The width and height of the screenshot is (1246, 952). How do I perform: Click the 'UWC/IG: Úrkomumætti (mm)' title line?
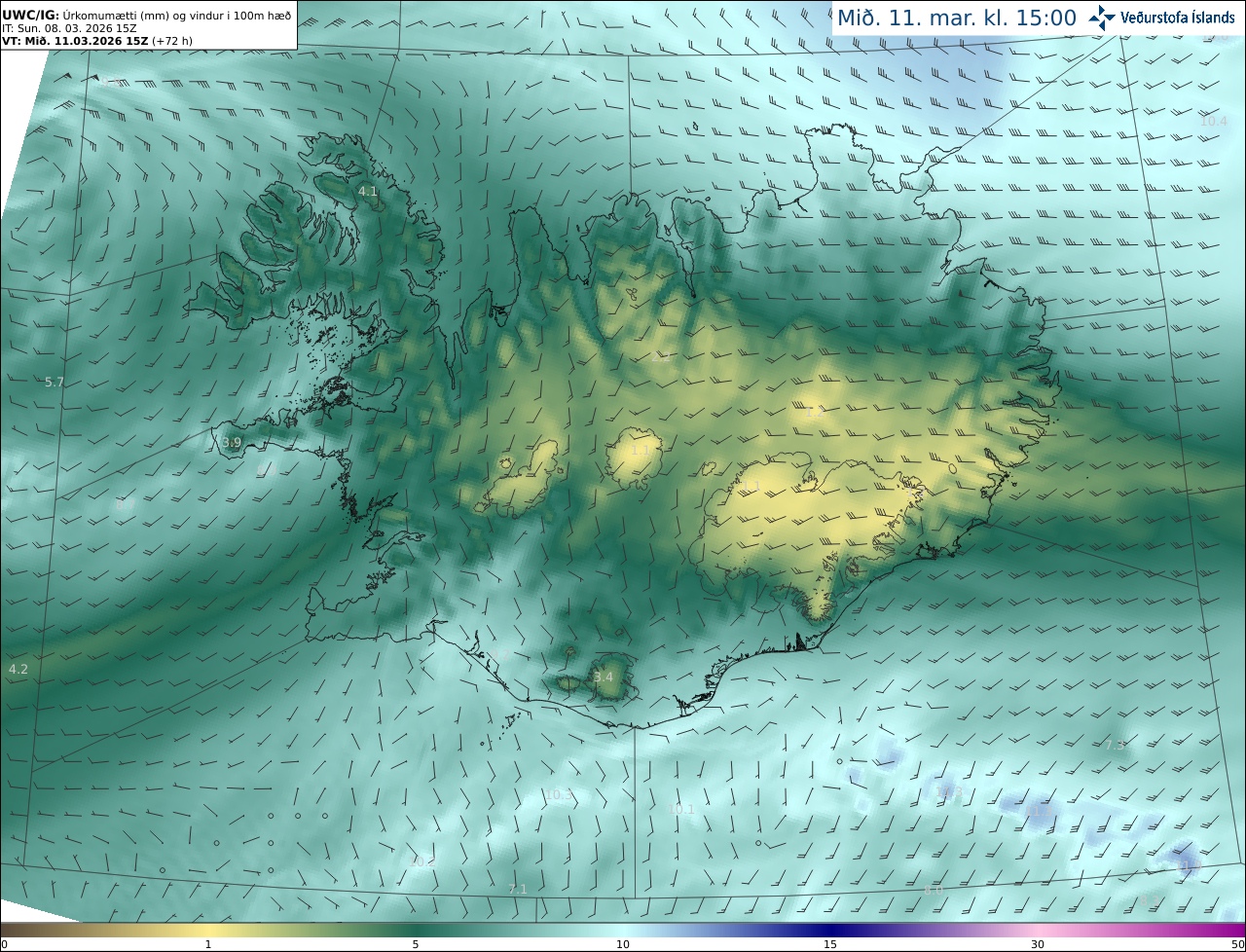click(x=146, y=15)
